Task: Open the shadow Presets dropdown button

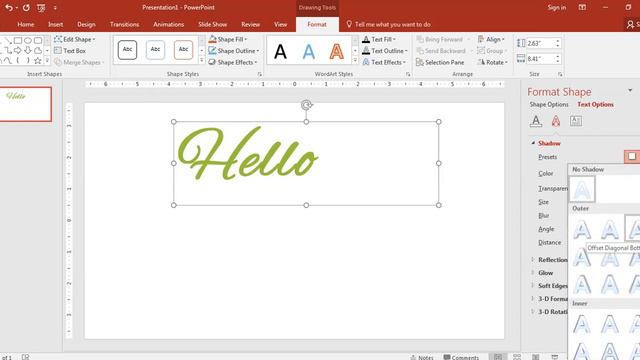Action: pyautogui.click(x=632, y=156)
